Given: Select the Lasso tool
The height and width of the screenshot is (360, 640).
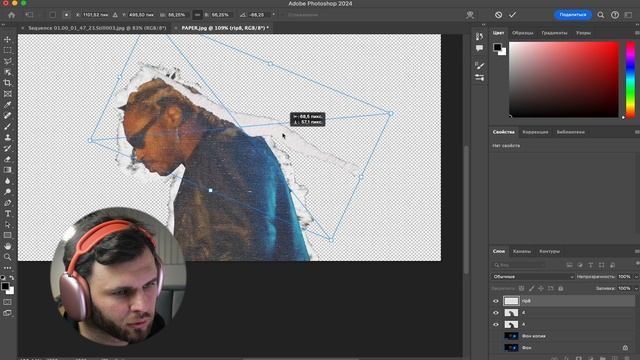Looking at the screenshot, I should coord(7,61).
